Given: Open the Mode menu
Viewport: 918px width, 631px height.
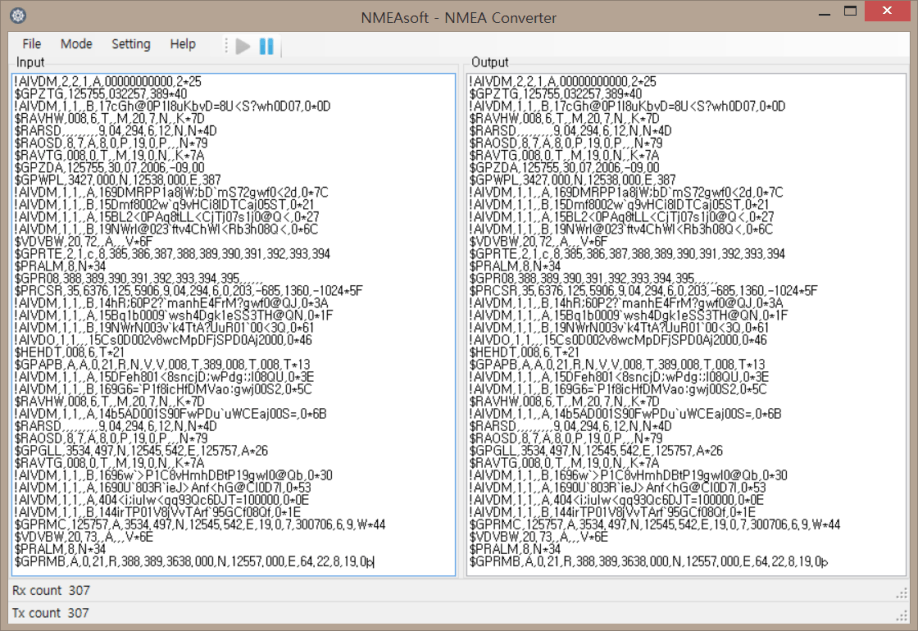Looking at the screenshot, I should pyautogui.click(x=76, y=44).
